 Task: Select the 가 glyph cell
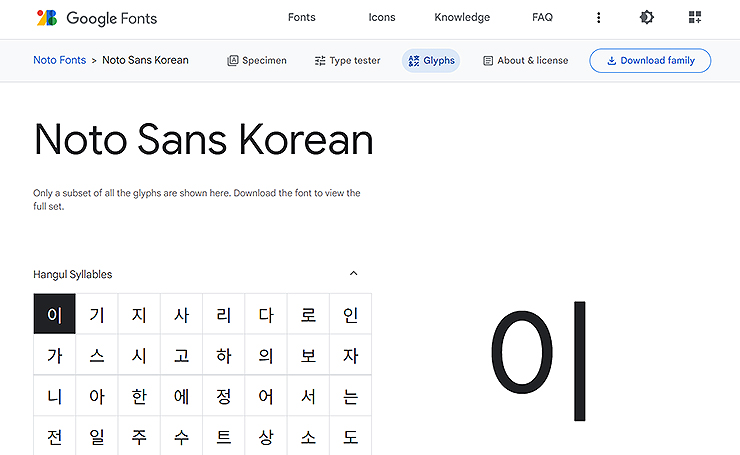click(x=54, y=355)
